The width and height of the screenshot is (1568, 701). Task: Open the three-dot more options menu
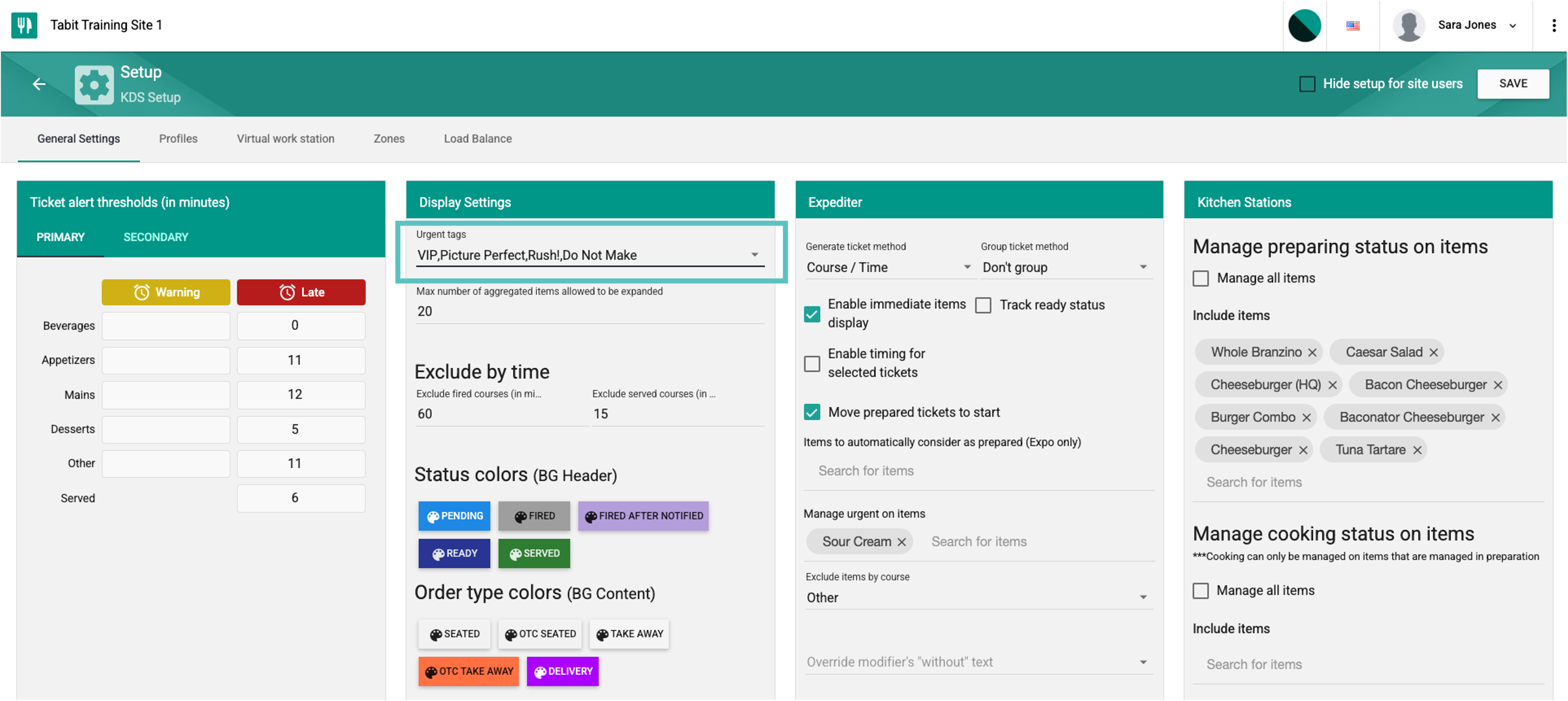click(x=1554, y=26)
